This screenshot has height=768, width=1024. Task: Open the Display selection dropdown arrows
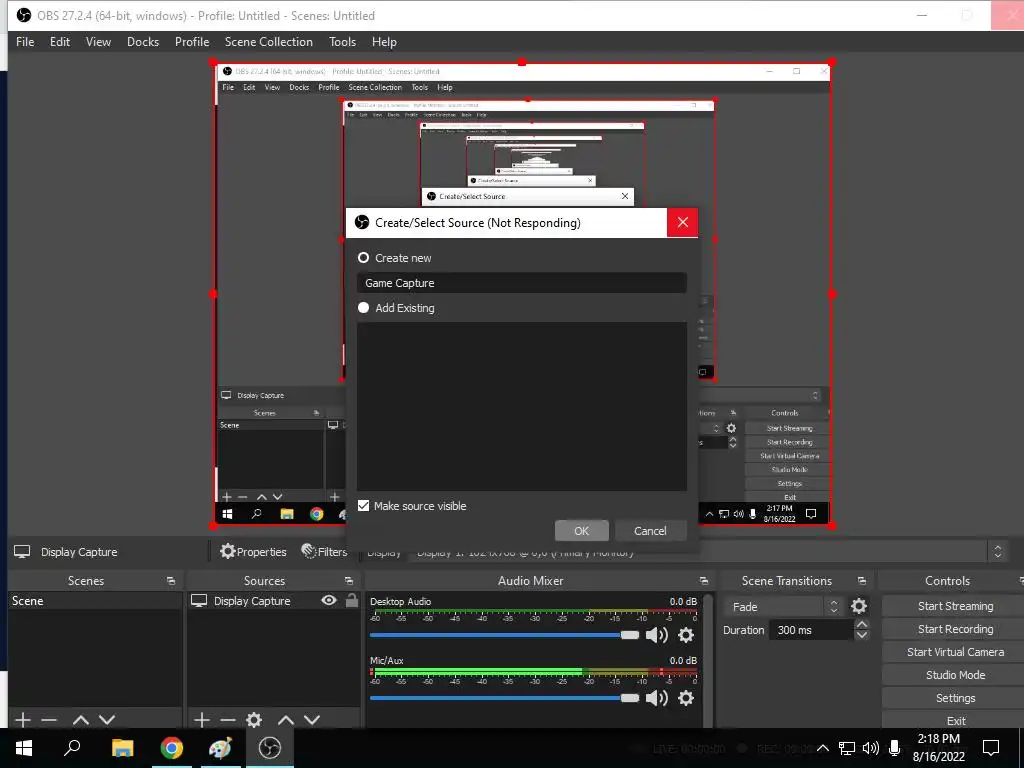click(x=997, y=552)
